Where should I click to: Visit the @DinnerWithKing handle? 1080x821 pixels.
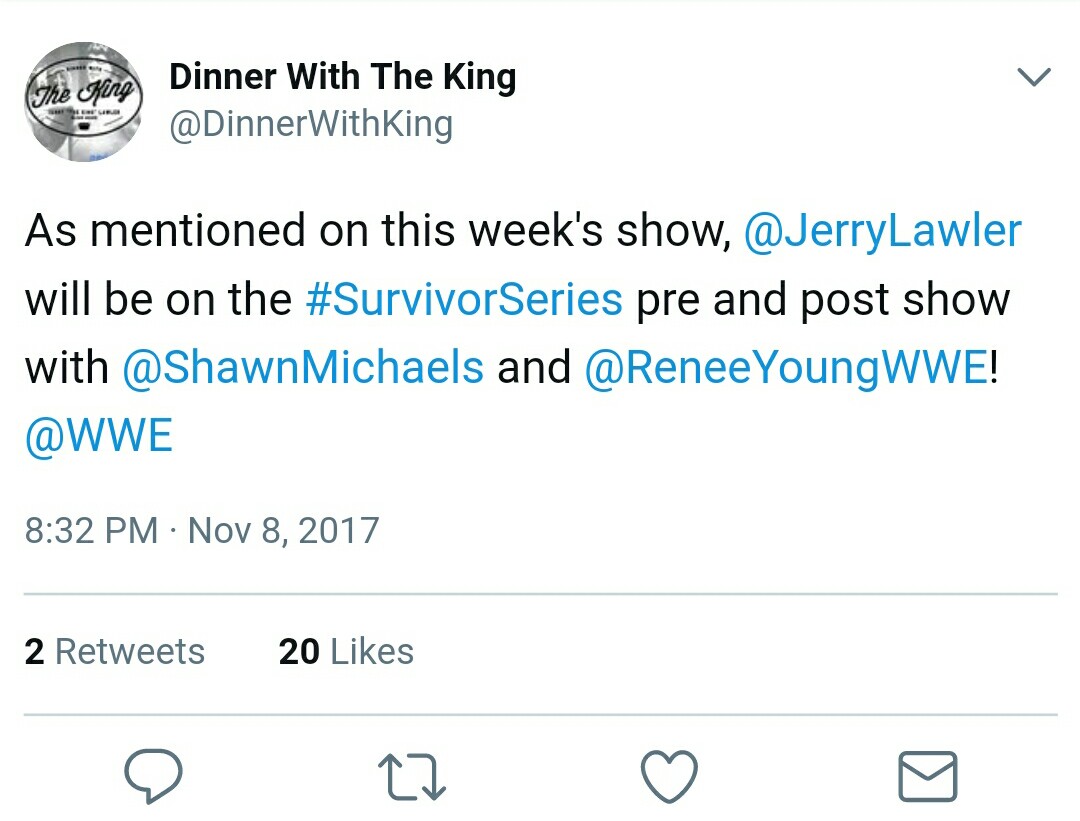311,125
